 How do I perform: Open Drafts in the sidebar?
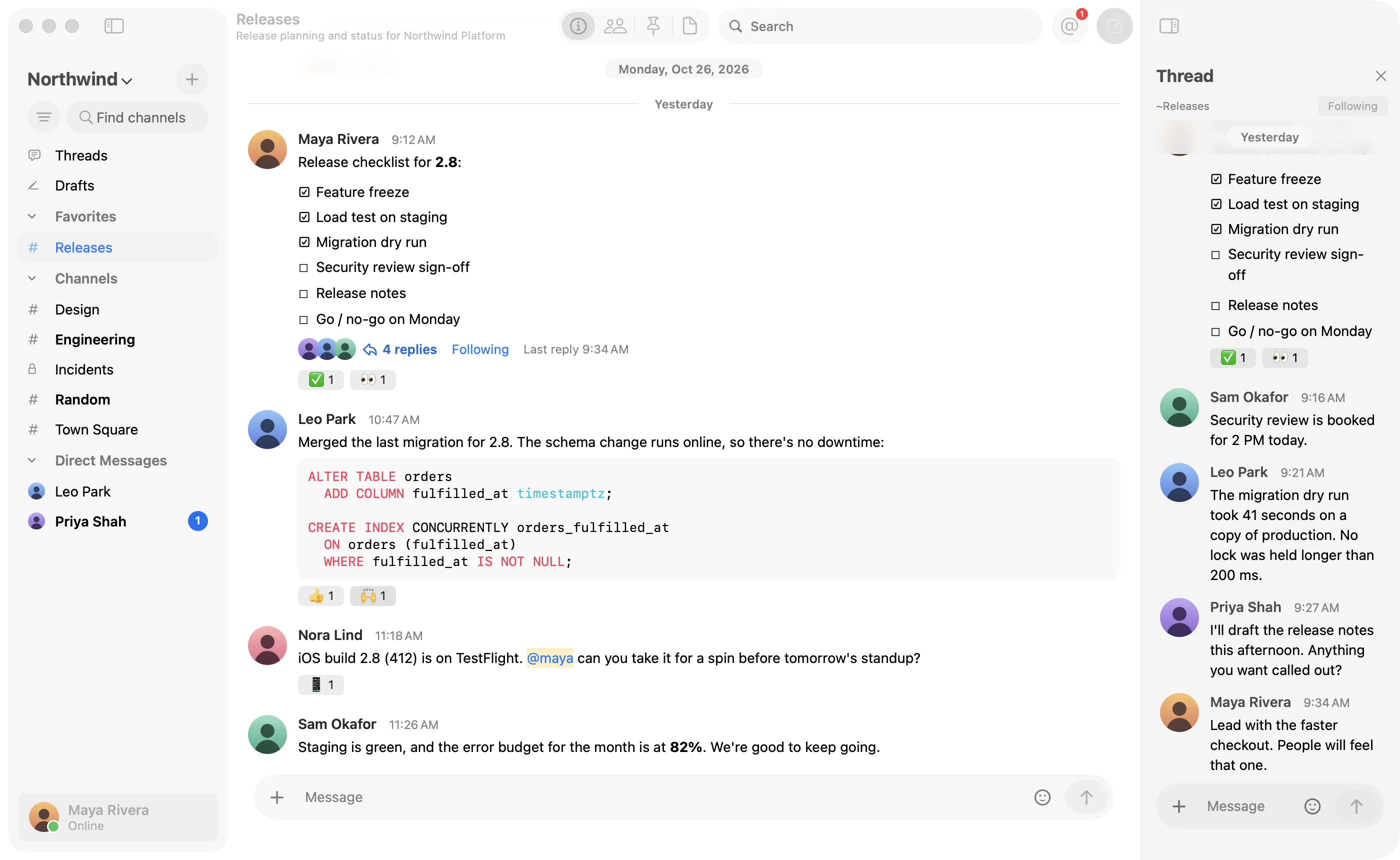[117, 185]
